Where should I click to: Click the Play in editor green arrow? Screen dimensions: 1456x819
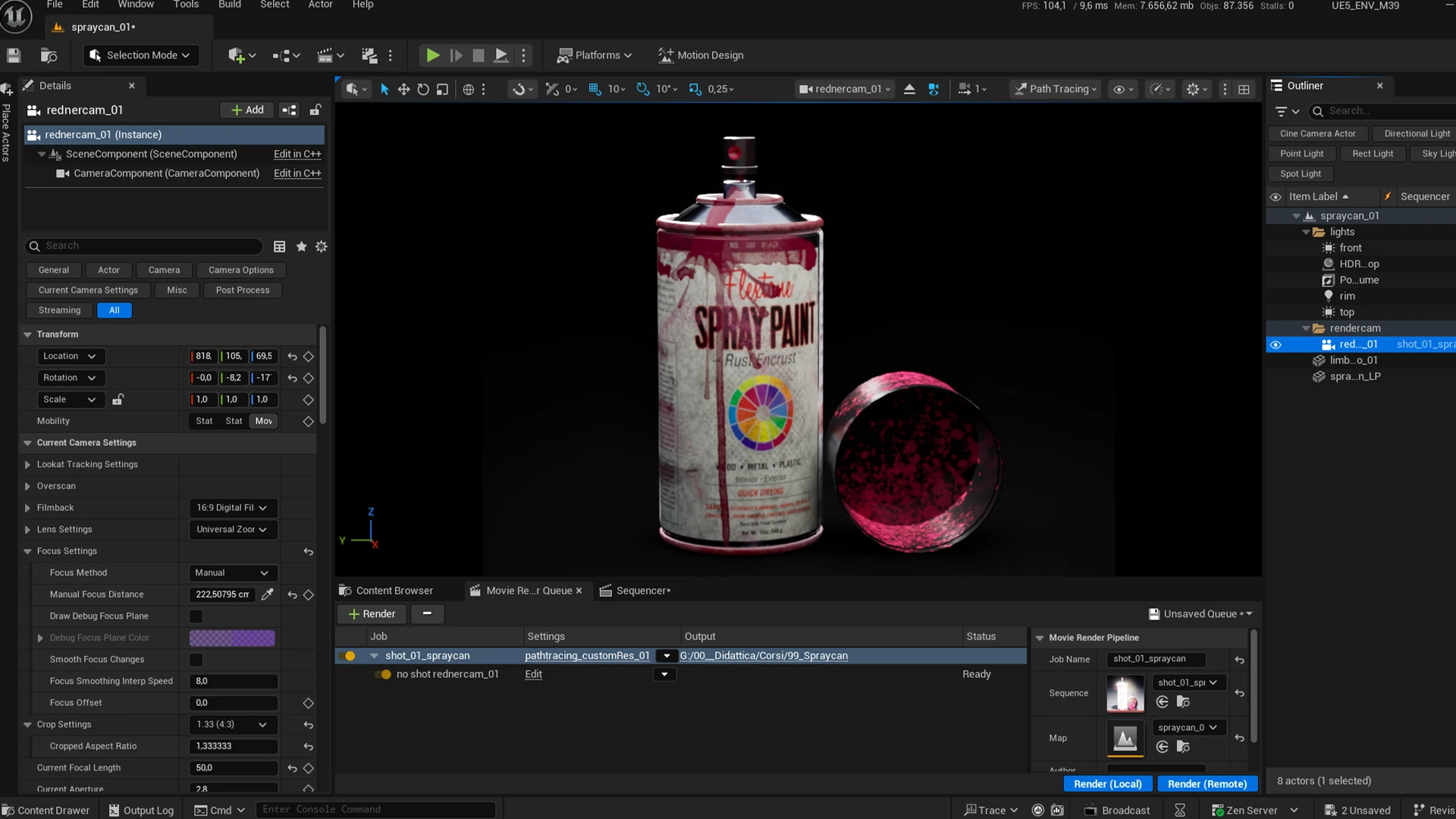[x=432, y=55]
